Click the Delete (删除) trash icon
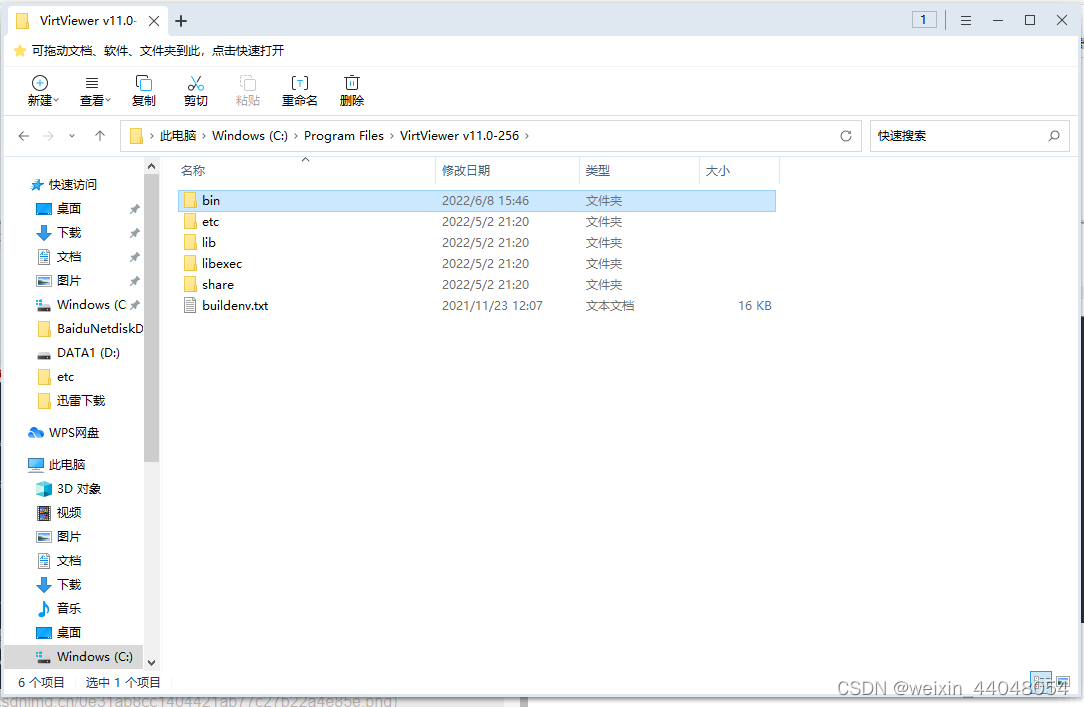Screen dimensions: 1084x707 click(352, 83)
